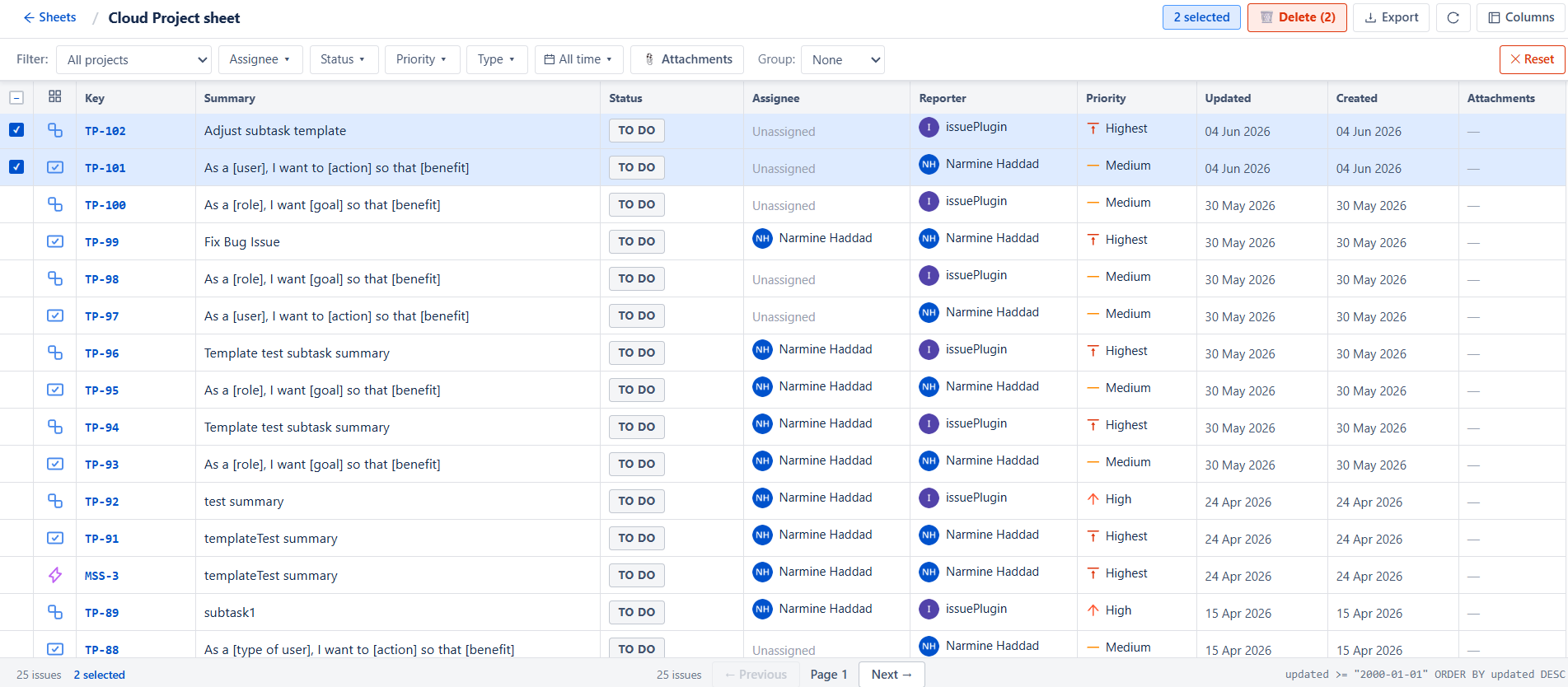Open the Priority filter dropdown

tap(422, 59)
